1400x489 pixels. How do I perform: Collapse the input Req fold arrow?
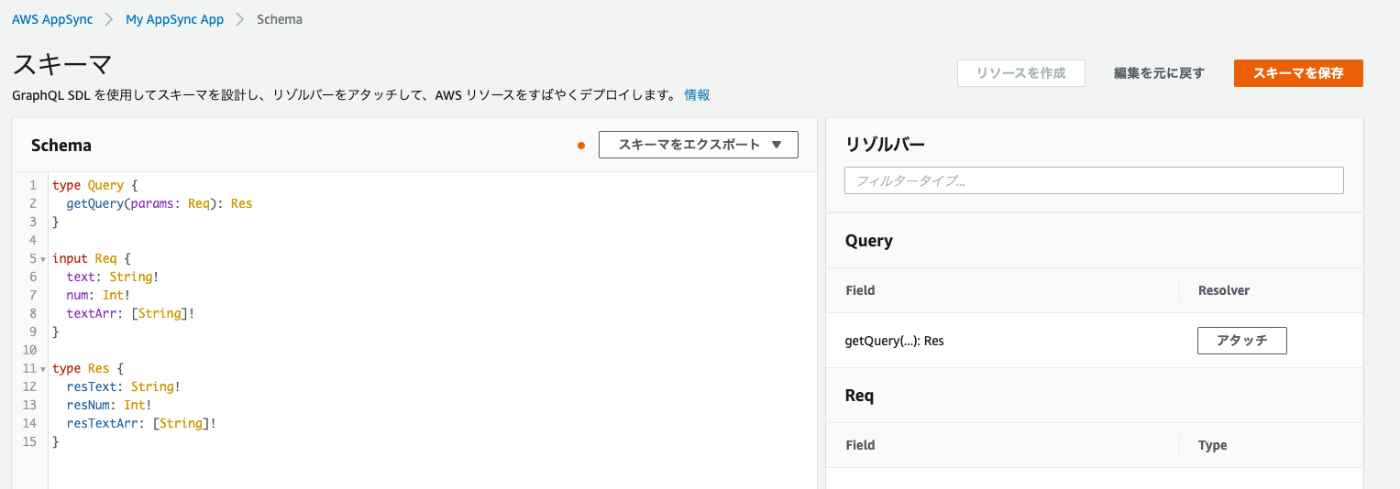tap(43, 259)
